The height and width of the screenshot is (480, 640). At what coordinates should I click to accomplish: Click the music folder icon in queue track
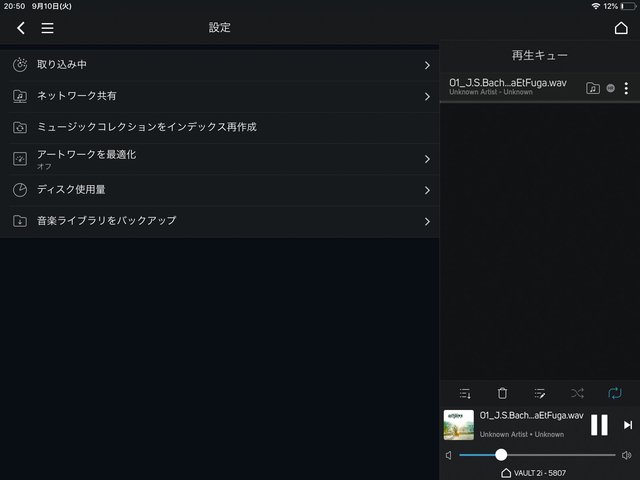tap(593, 88)
